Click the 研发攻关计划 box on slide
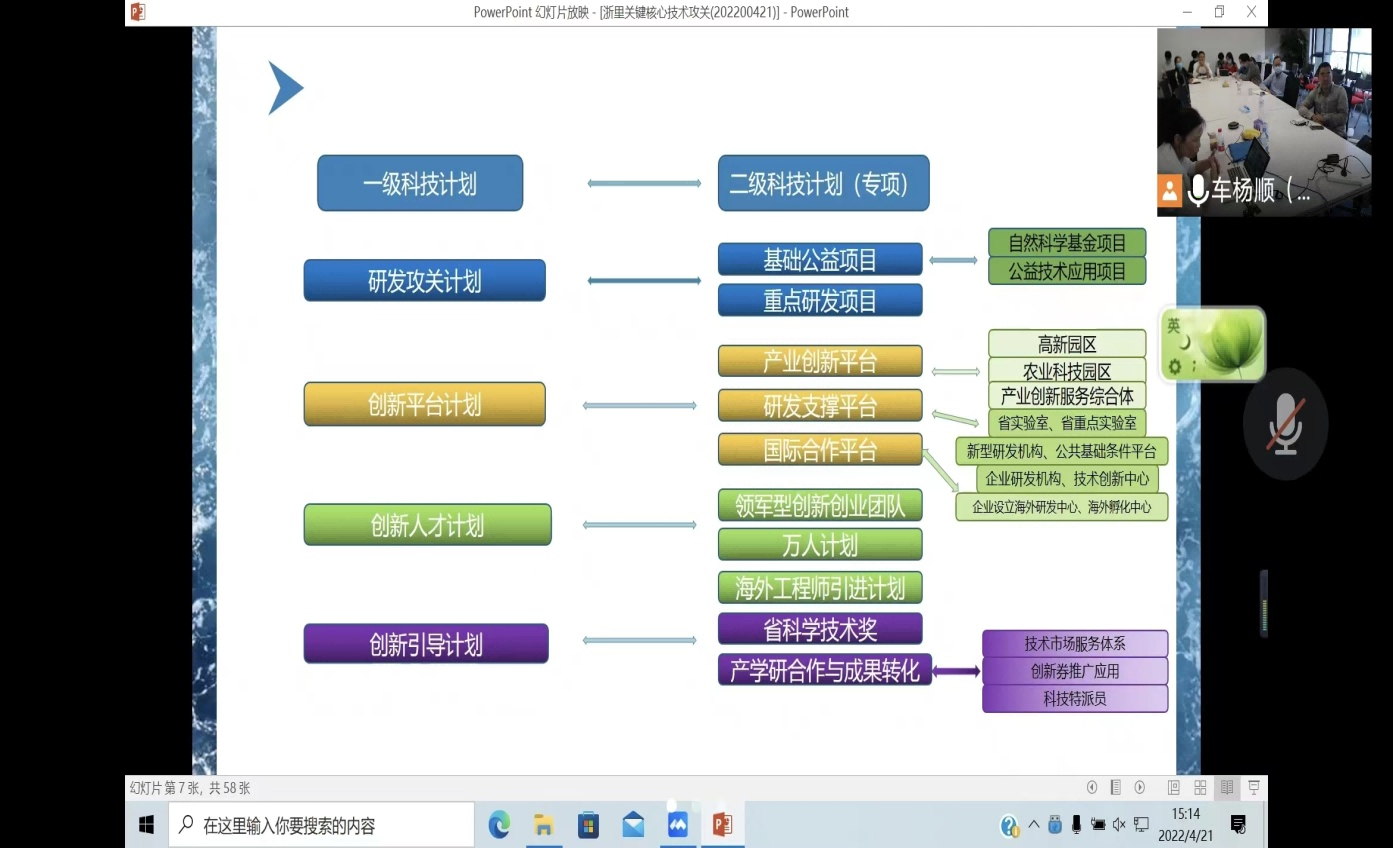The height and width of the screenshot is (848, 1393). tap(424, 281)
